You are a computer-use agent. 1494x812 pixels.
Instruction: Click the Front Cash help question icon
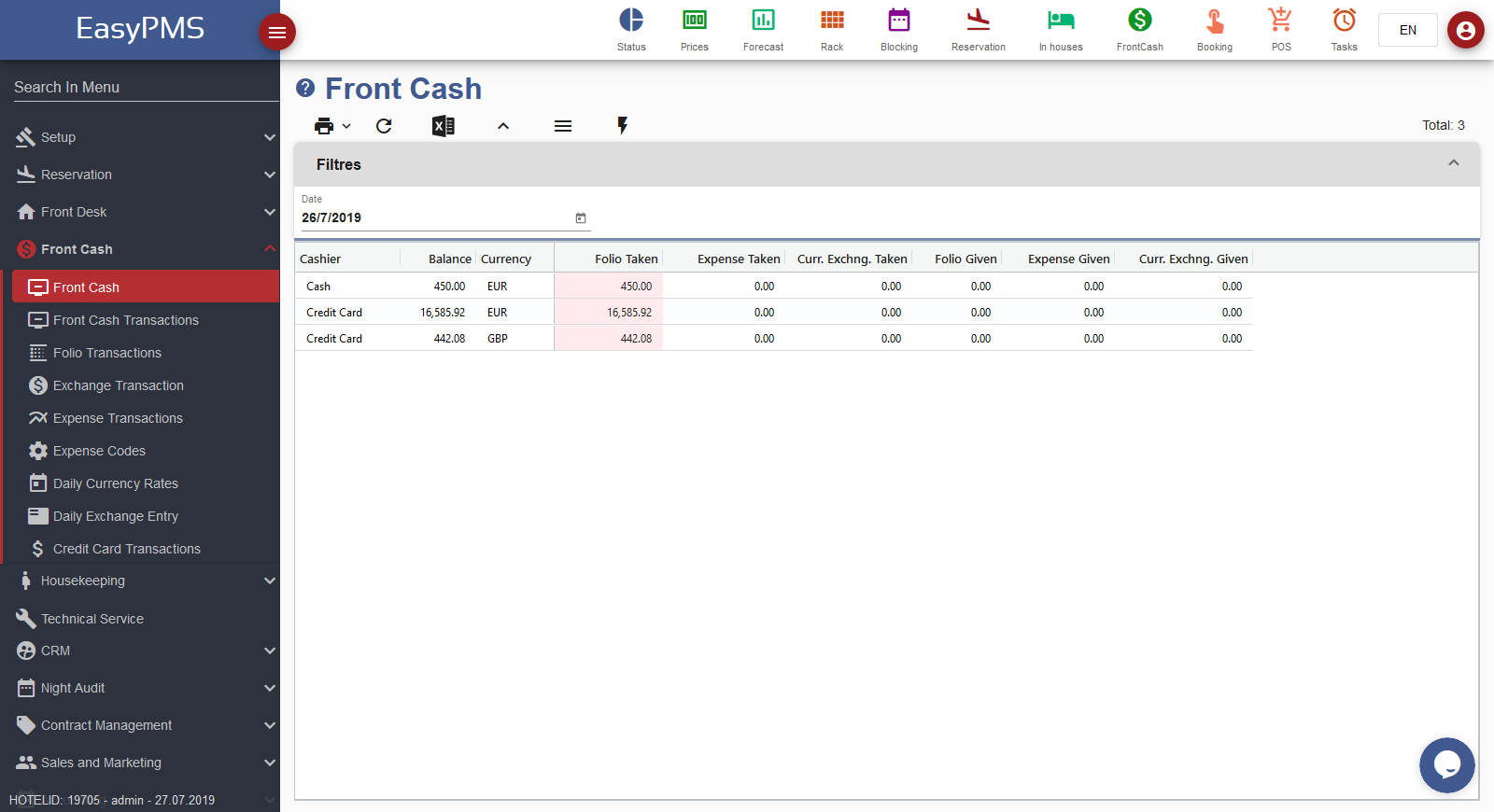[305, 89]
